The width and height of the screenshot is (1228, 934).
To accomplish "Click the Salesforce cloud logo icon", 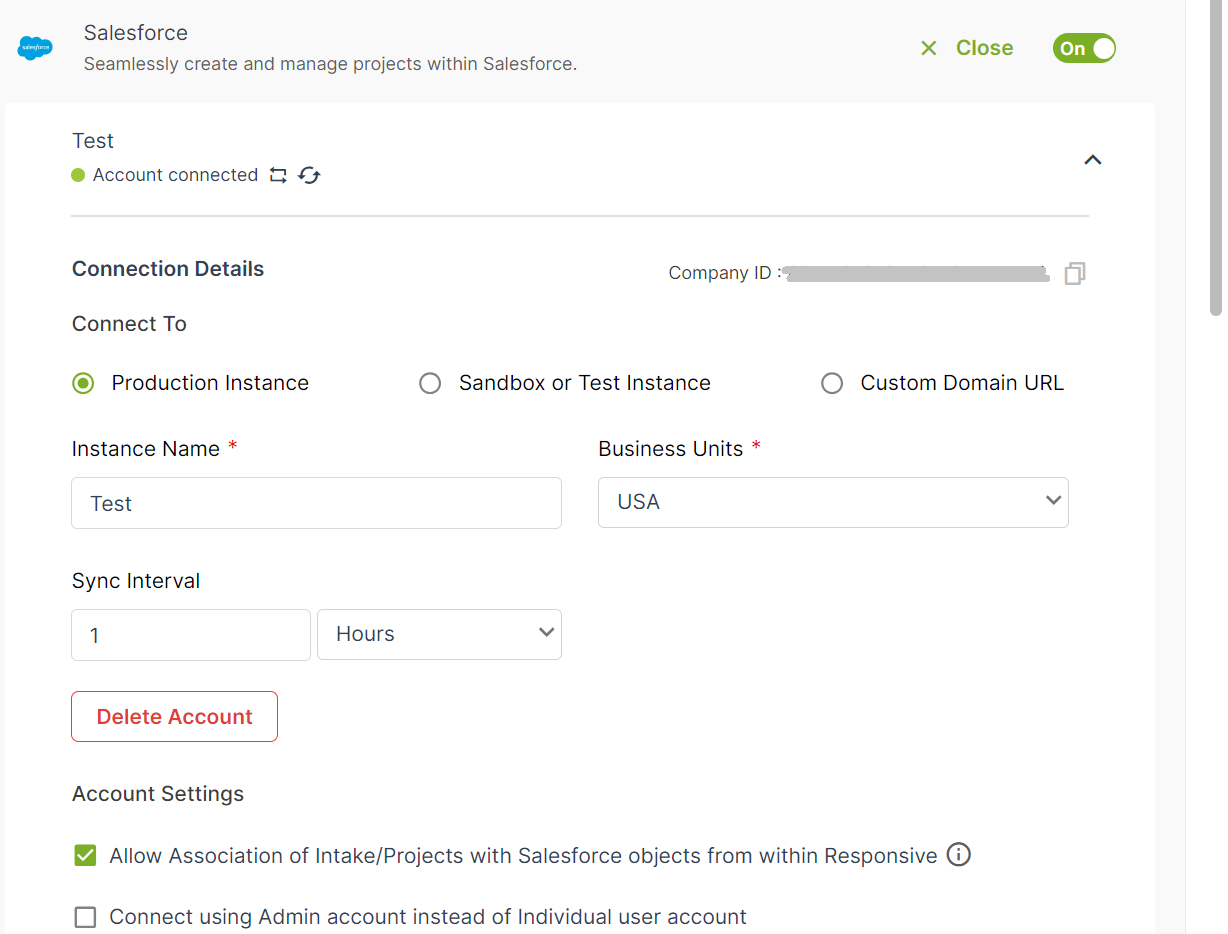I will (x=36, y=47).
